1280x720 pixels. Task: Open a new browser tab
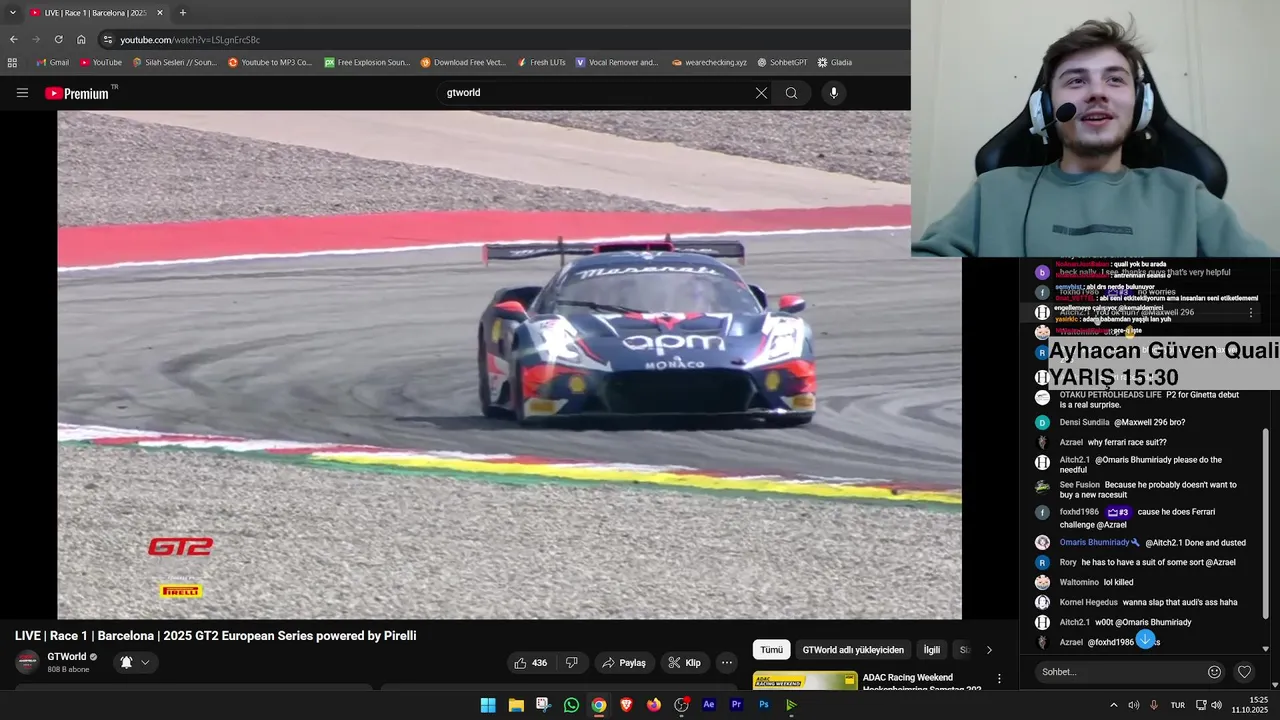[182, 13]
